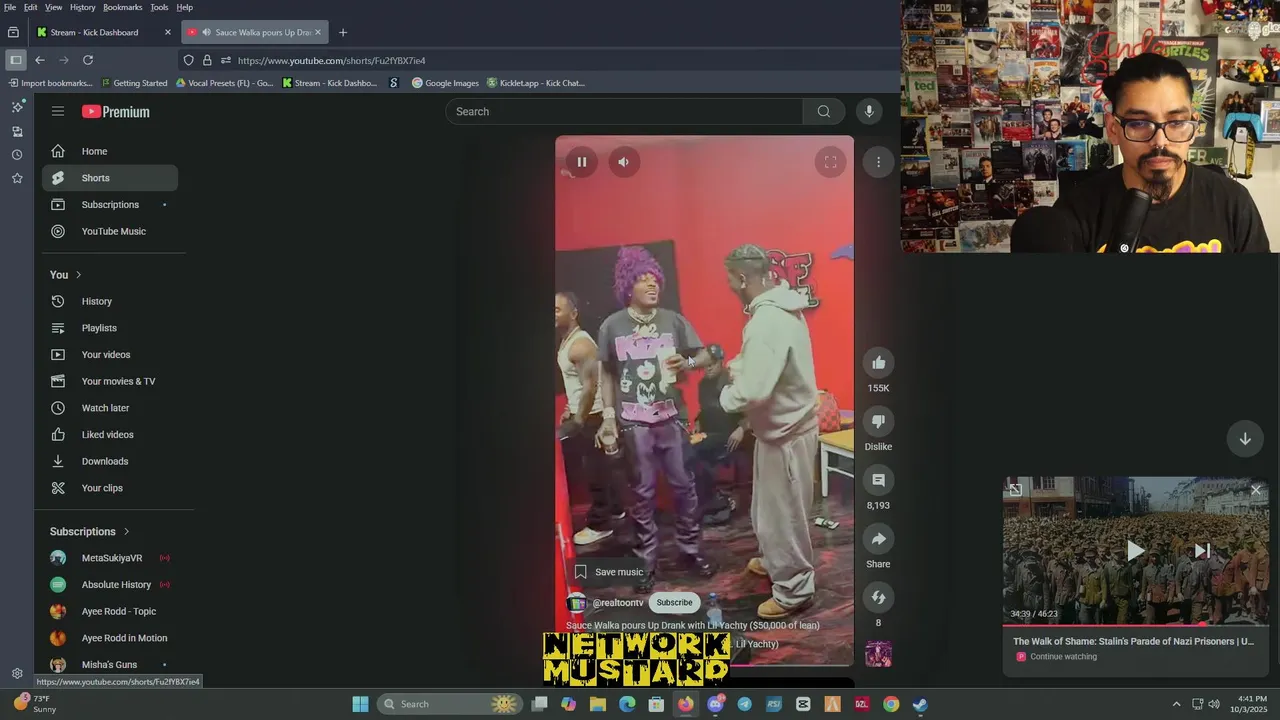
Task: Open remix option showing 8
Action: point(878,598)
